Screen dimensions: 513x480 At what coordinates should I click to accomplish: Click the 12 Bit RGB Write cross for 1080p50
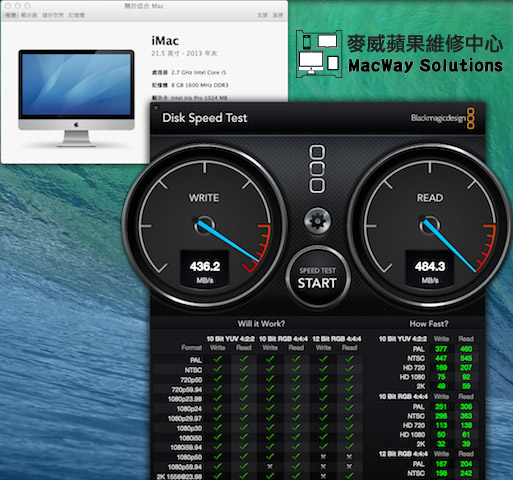point(323,457)
